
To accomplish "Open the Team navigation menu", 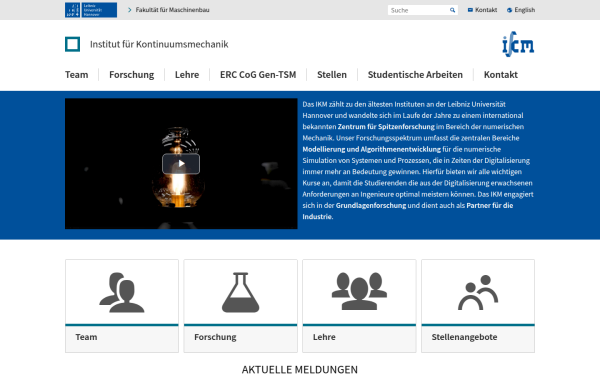I will pos(77,75).
